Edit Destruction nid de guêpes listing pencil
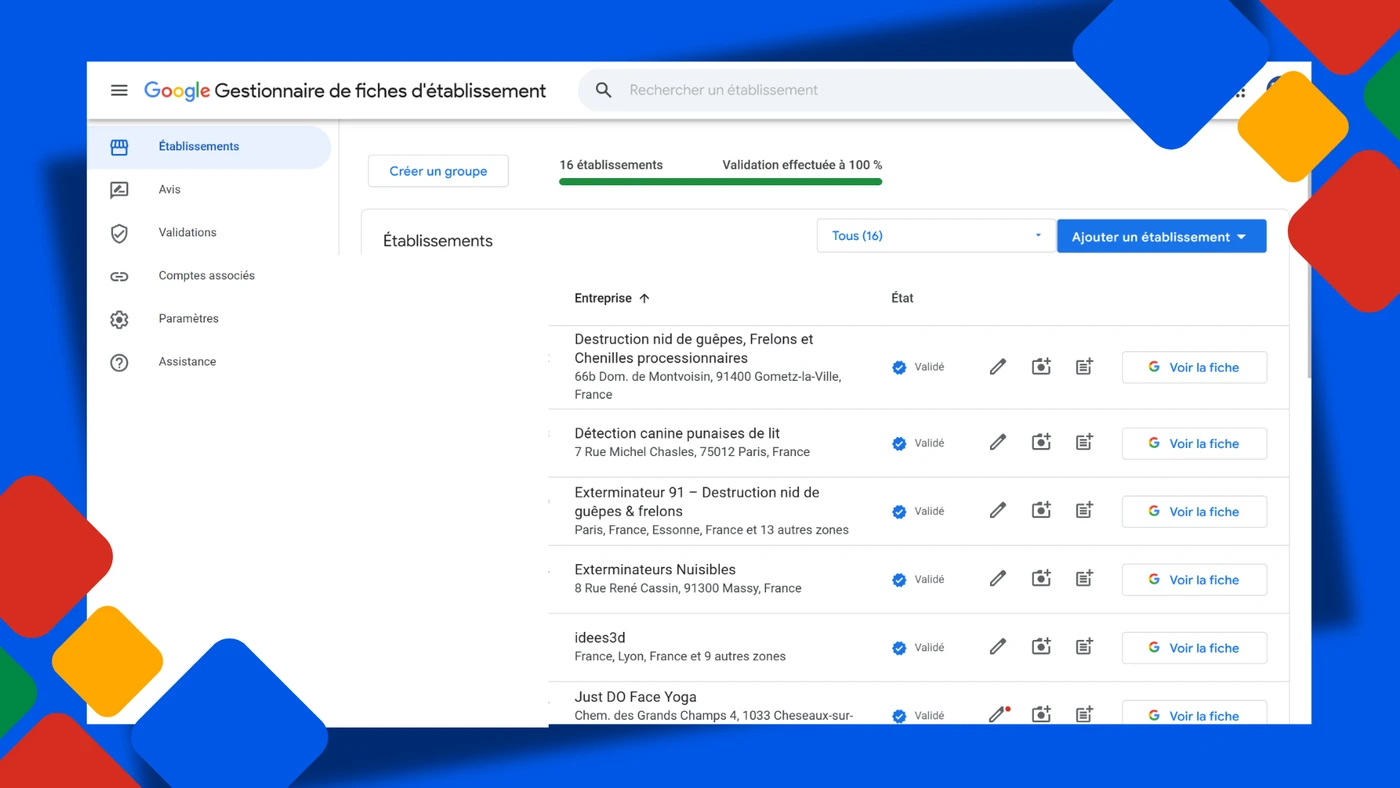Viewport: 1400px width, 788px height. [x=997, y=367]
